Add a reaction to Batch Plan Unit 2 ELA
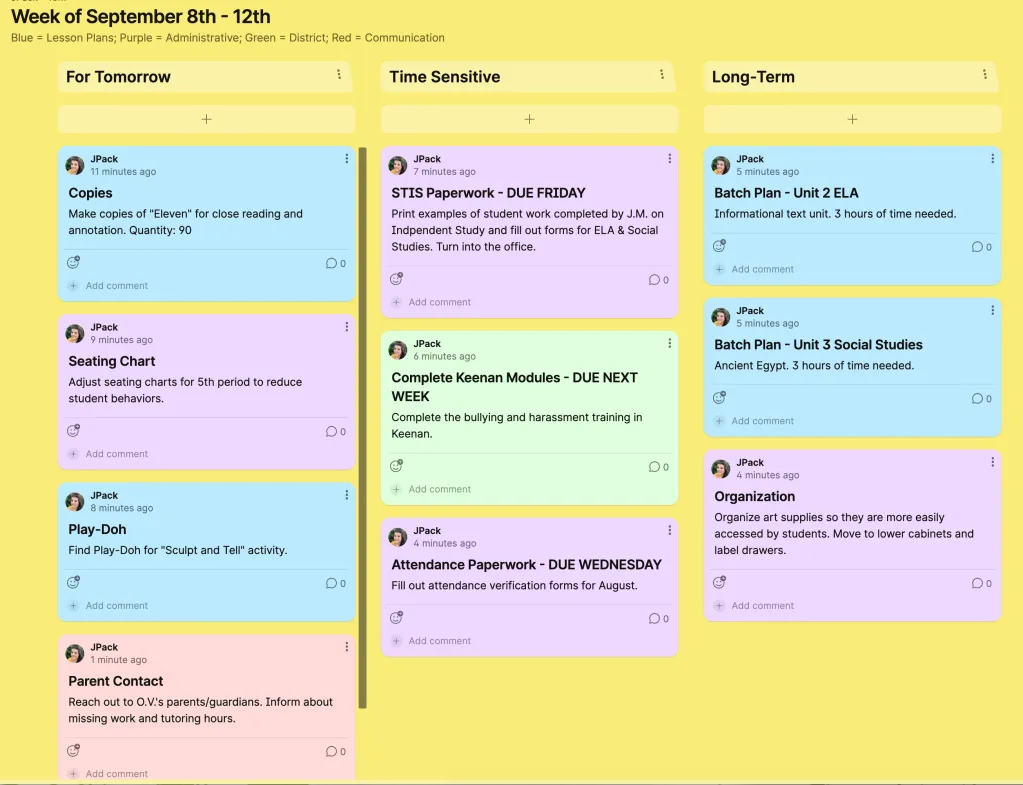Viewport: 1023px width, 785px height. coord(720,246)
